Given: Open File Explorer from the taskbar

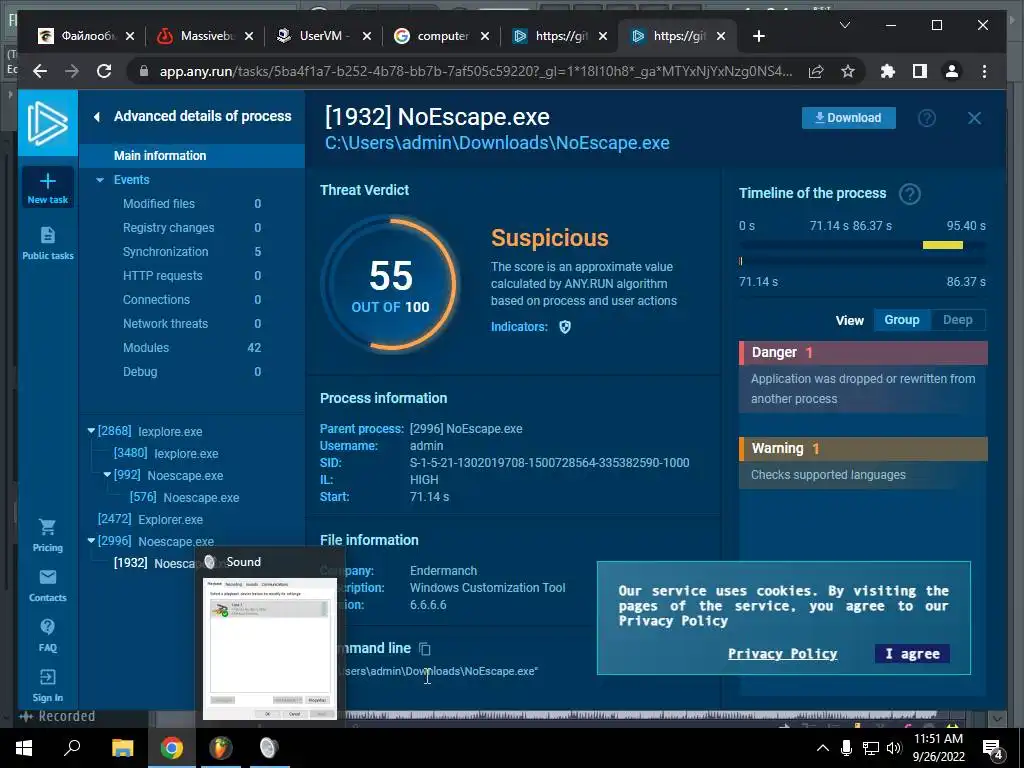Looking at the screenshot, I should pyautogui.click(x=122, y=748).
